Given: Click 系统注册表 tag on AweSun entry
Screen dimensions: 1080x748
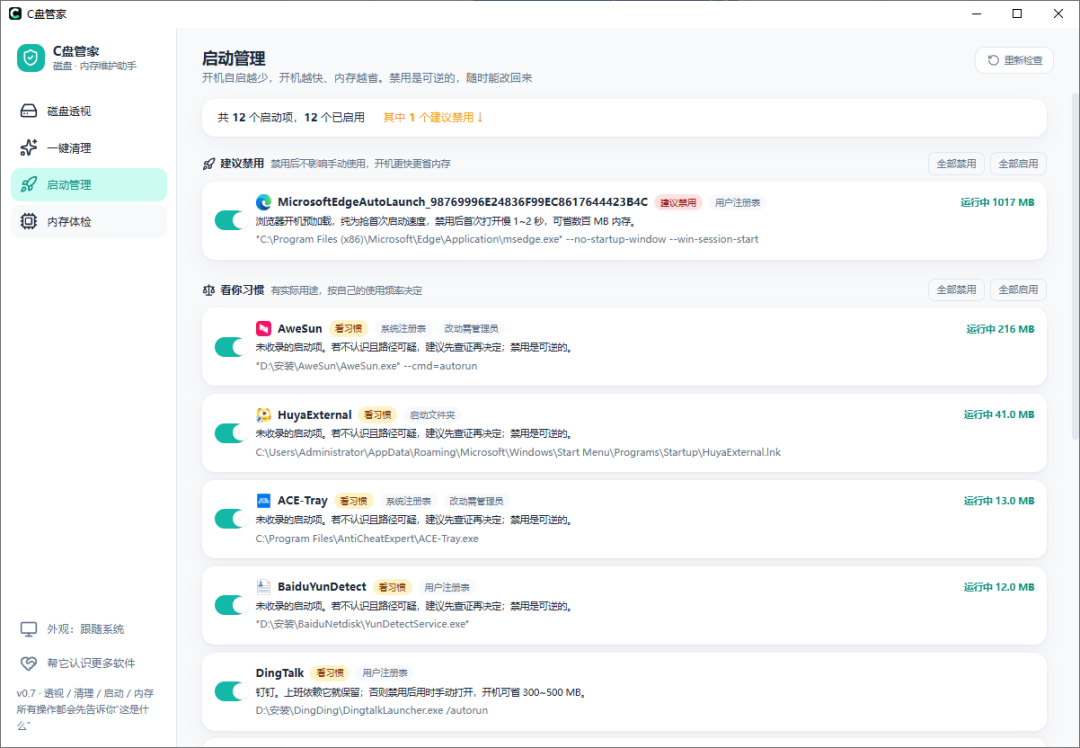Looking at the screenshot, I should click(x=404, y=329).
